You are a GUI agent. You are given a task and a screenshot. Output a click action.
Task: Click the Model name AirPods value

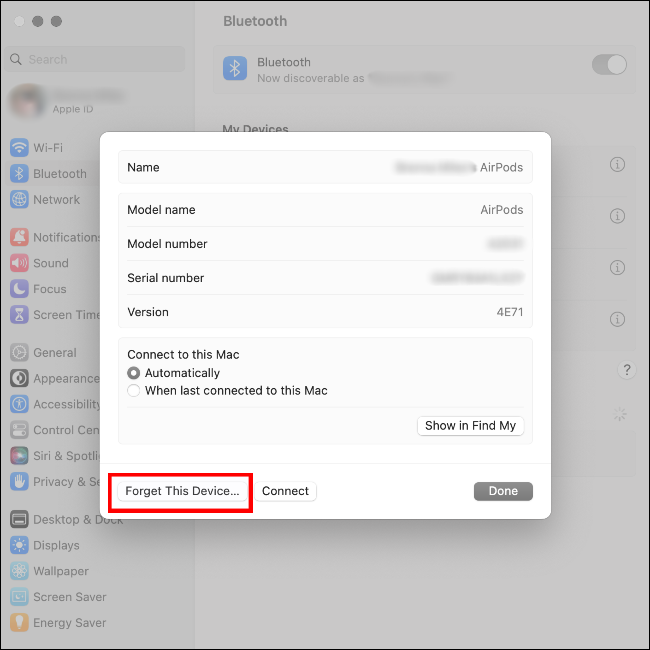point(502,210)
